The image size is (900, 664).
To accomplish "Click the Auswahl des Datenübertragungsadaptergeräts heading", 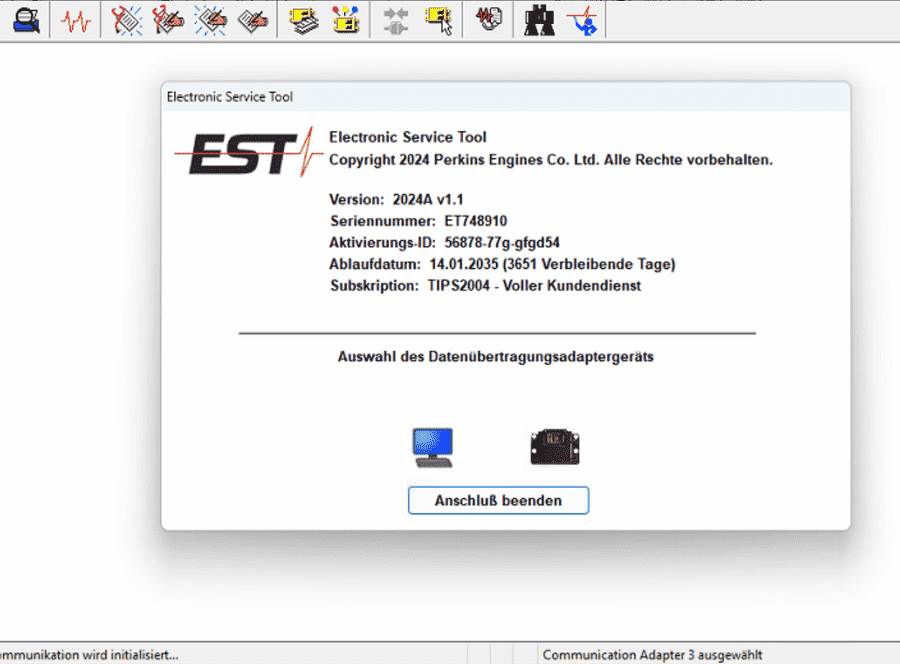I will point(496,357).
